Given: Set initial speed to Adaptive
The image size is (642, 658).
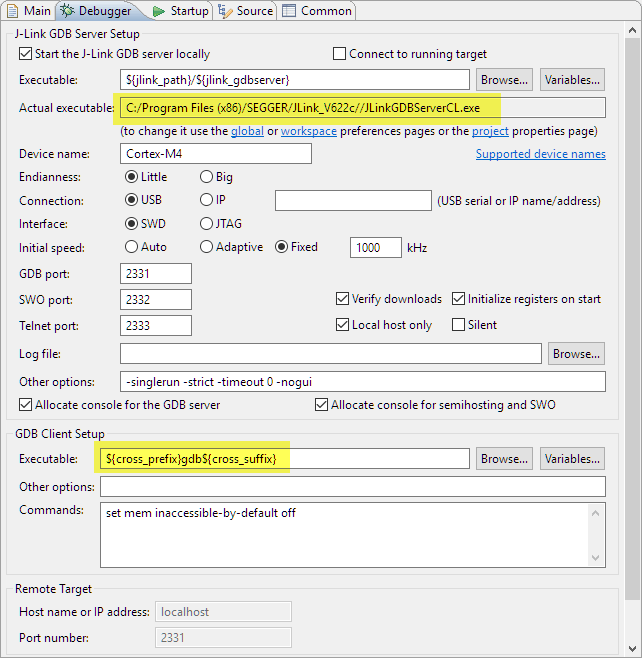Looking at the screenshot, I should [206, 247].
